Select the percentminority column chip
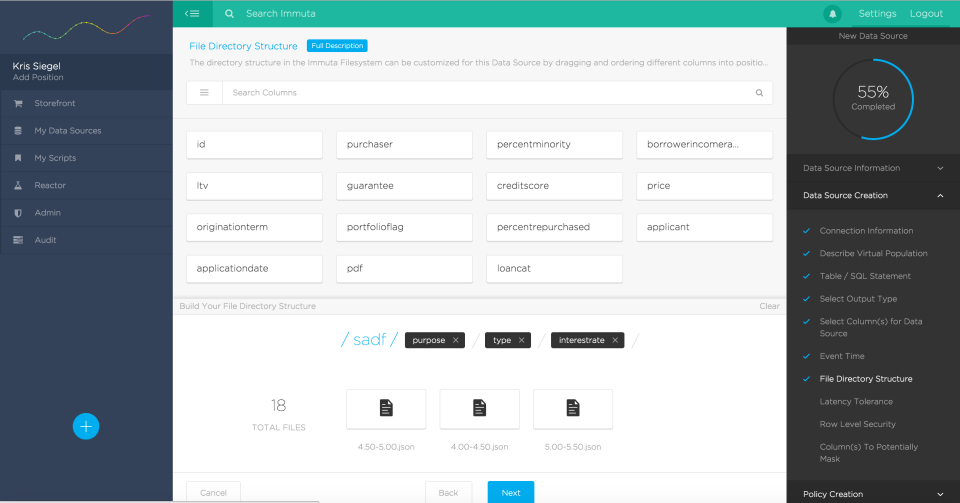The image size is (960, 503). 554,144
